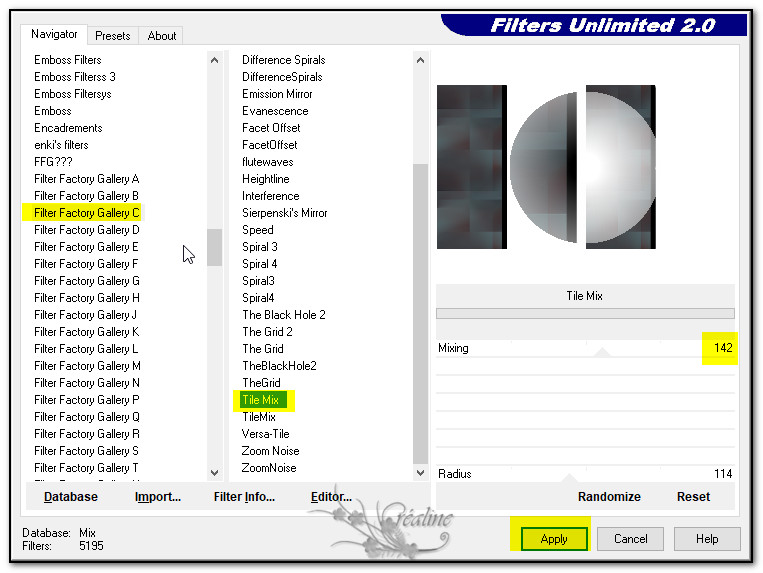Screen dimensions: 763x573
Task: Select Emboss Filtersys category
Action: tap(73, 94)
